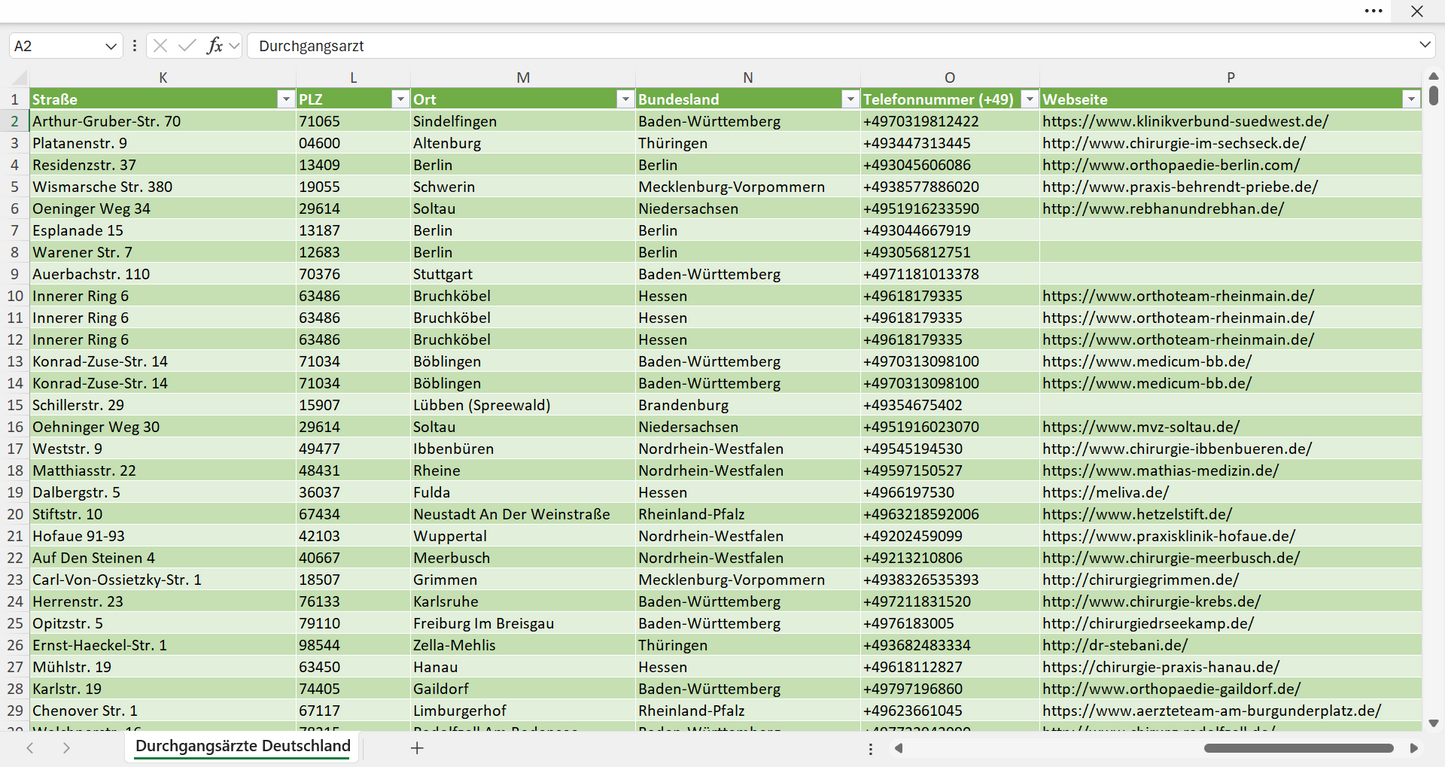Select the Chenover Str. 1 cell

tap(163, 711)
